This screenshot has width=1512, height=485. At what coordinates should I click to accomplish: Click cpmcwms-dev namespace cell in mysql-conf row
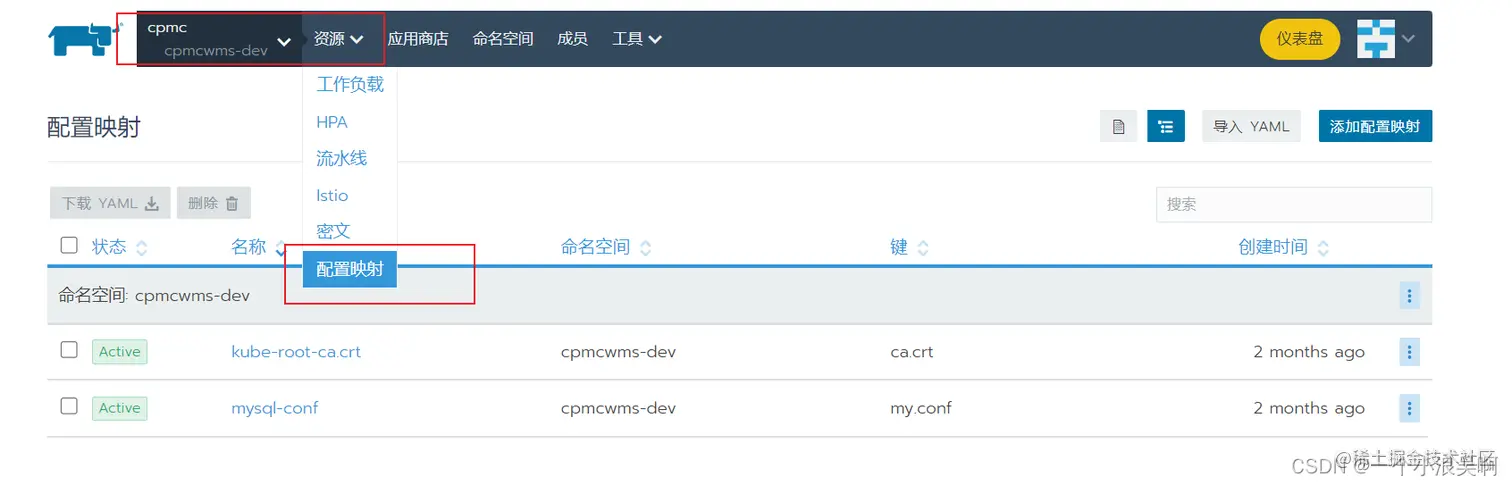619,408
